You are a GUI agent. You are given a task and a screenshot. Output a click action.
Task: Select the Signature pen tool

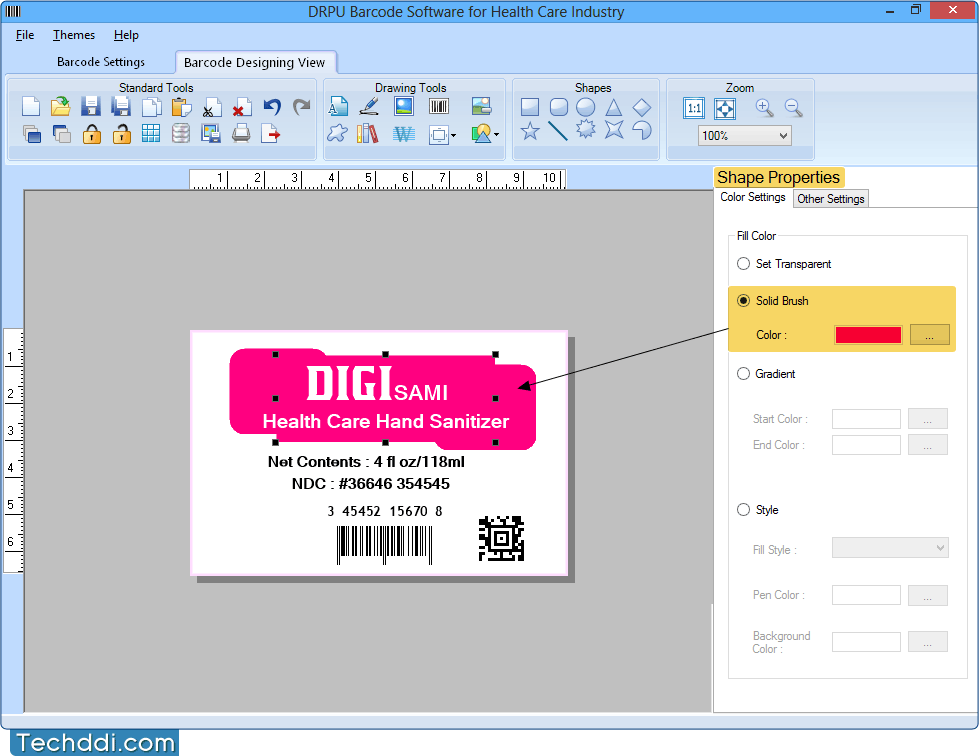(x=369, y=107)
